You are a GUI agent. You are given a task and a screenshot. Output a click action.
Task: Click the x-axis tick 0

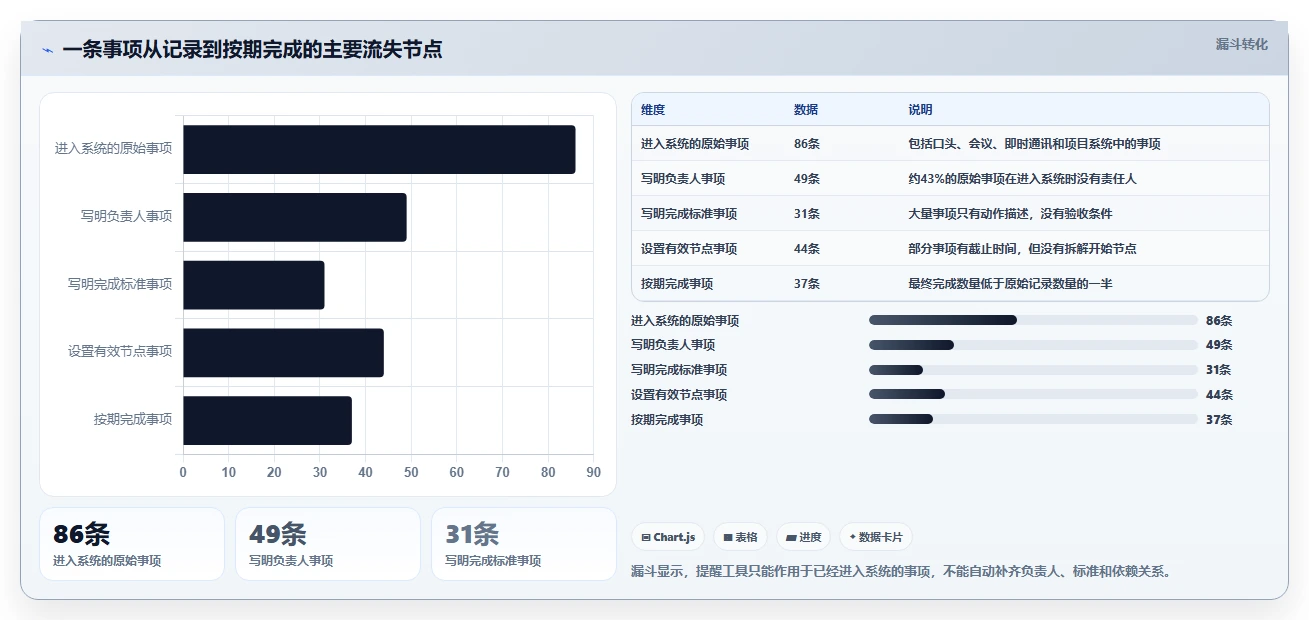(x=183, y=472)
